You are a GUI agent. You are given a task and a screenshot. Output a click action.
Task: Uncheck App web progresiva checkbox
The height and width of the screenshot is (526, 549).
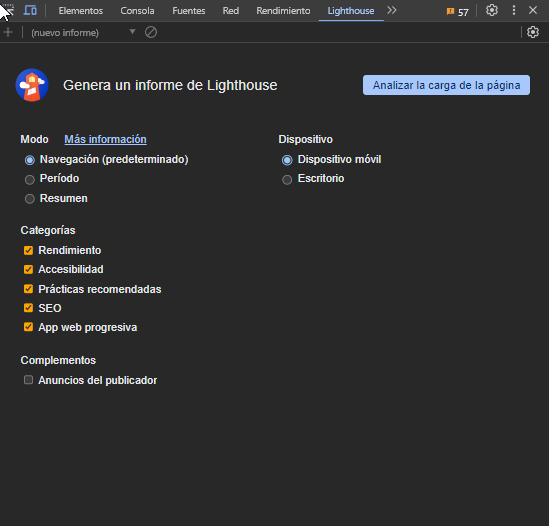pyautogui.click(x=28, y=327)
